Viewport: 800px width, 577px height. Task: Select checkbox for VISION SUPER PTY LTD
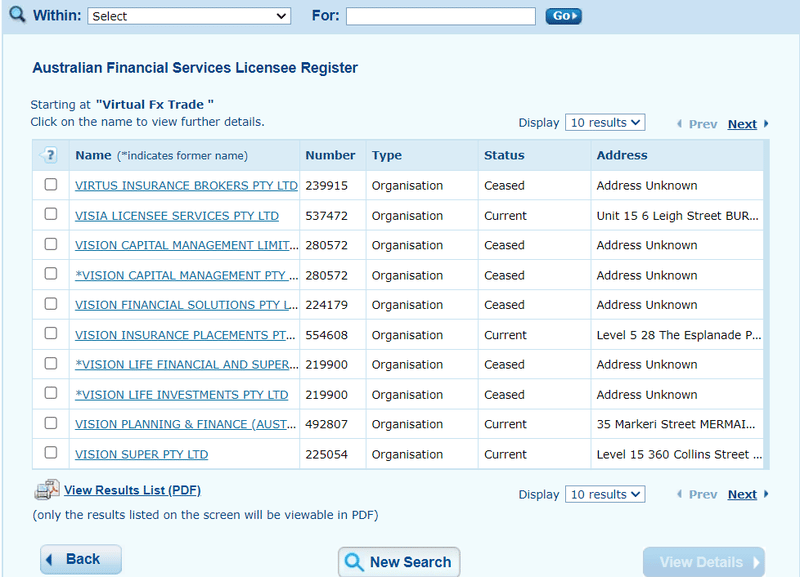pyautogui.click(x=51, y=453)
